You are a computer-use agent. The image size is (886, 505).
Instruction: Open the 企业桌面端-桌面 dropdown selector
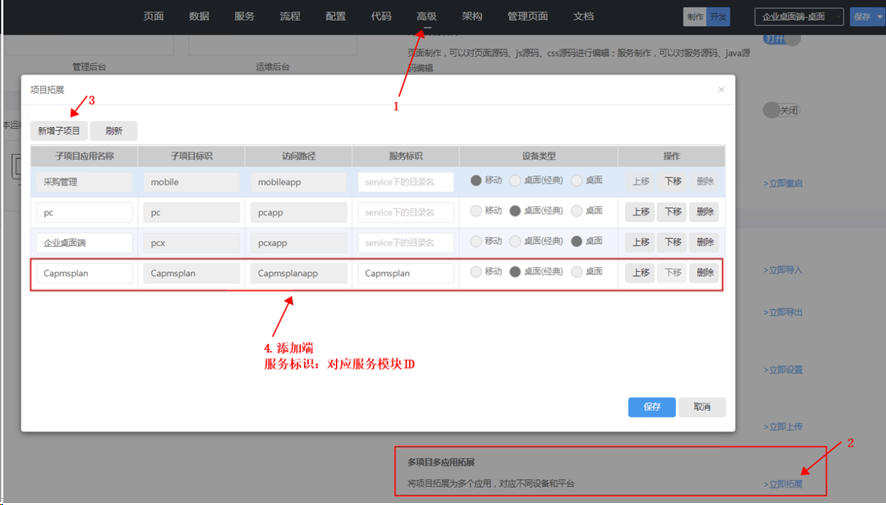[799, 17]
